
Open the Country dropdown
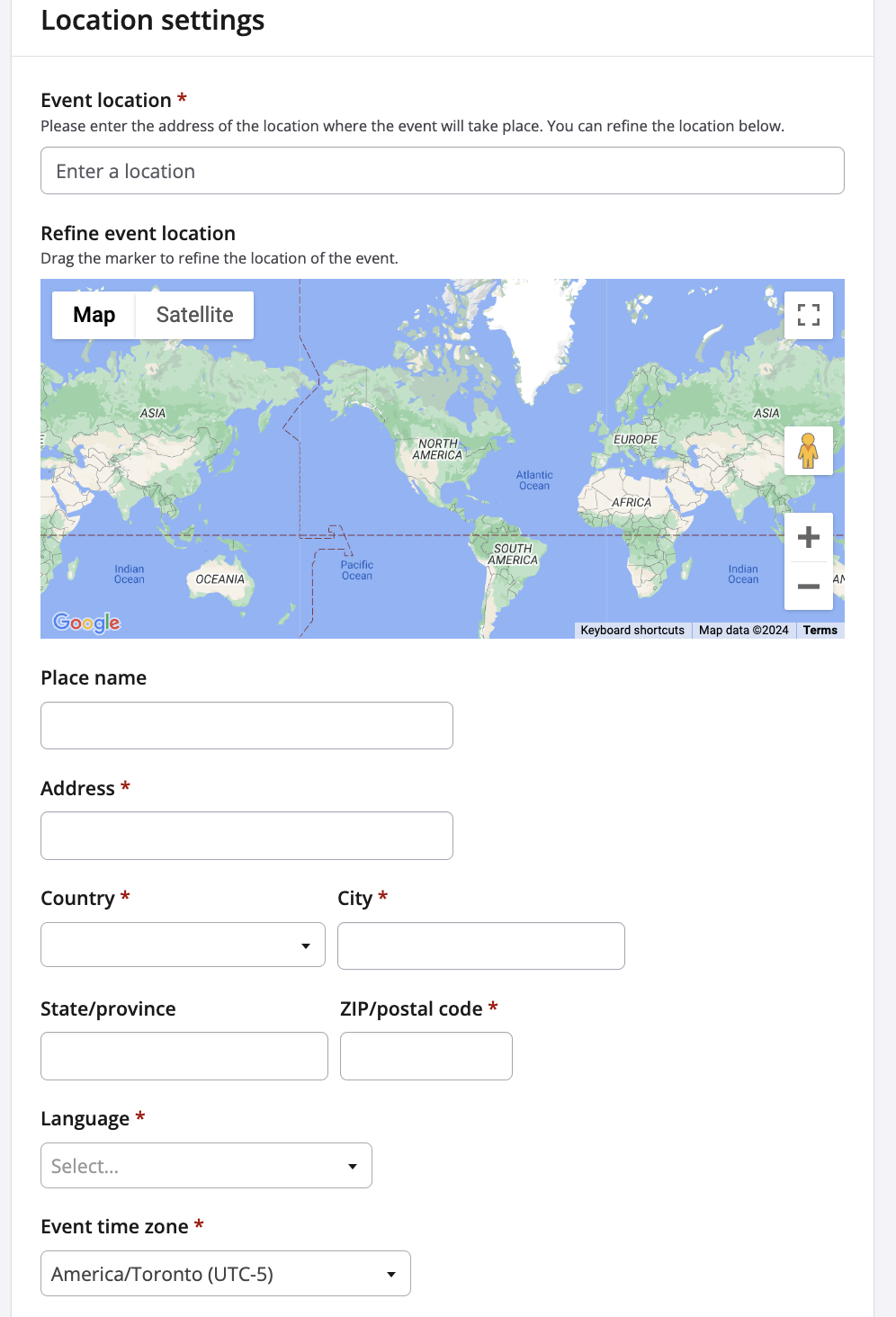pos(183,945)
